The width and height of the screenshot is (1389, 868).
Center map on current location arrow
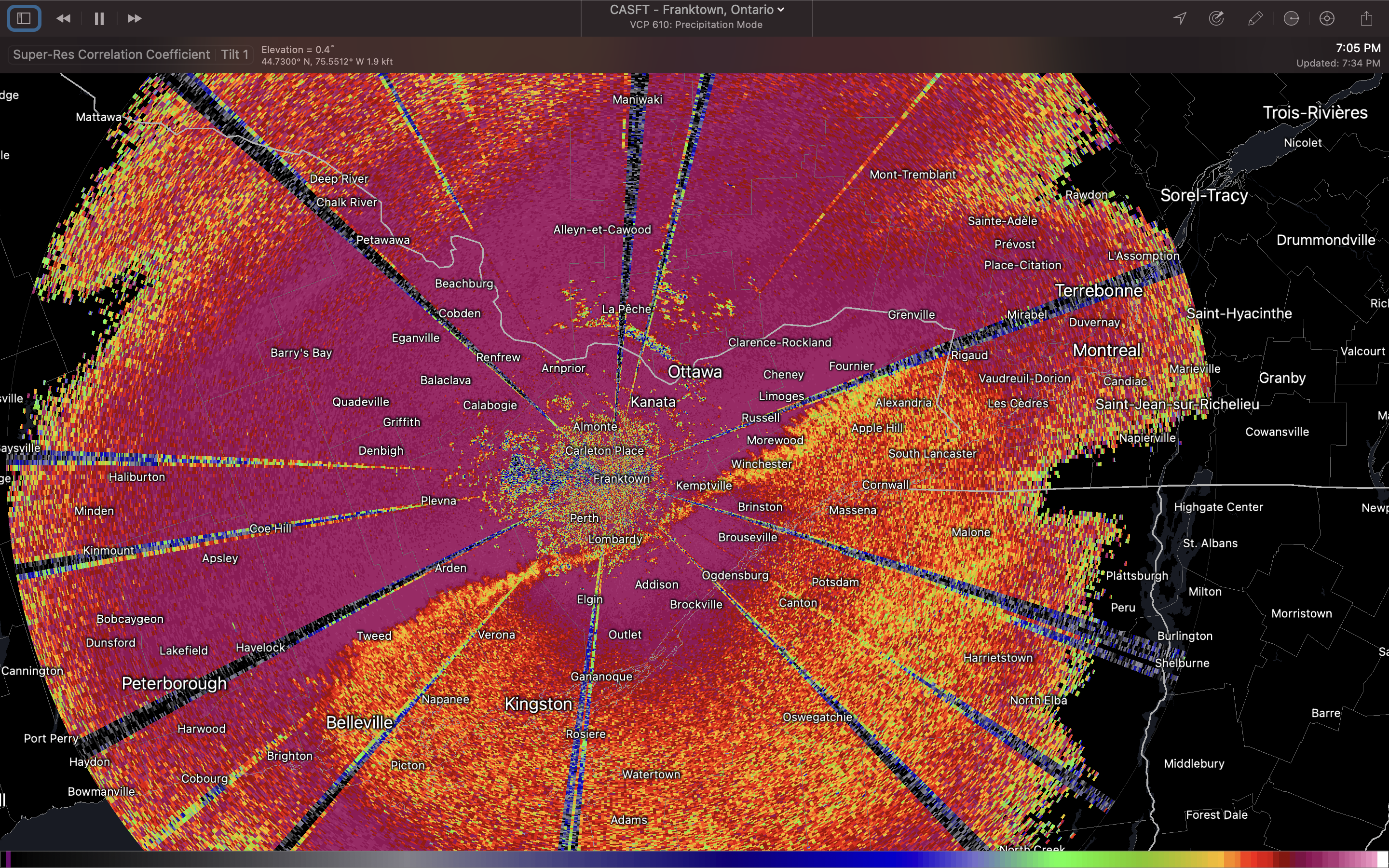[x=1180, y=18]
